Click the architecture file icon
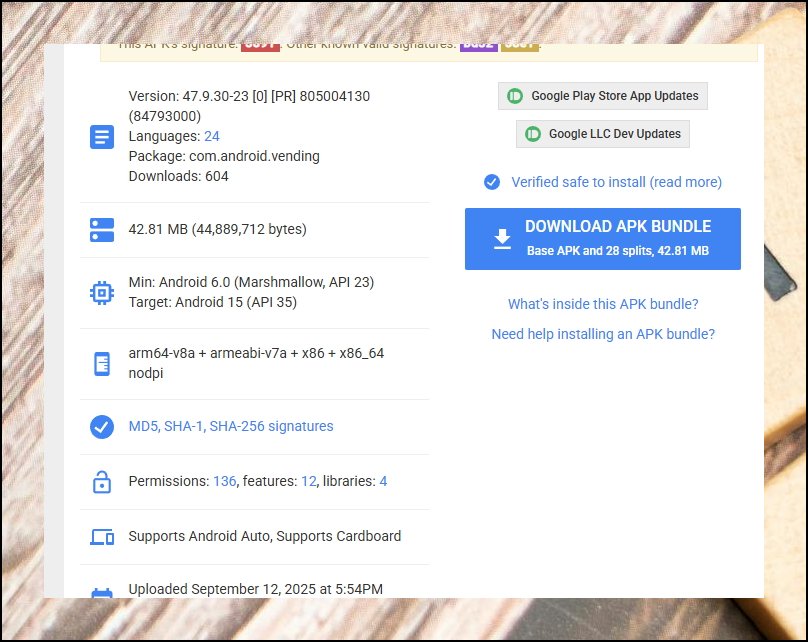The height and width of the screenshot is (642, 808). (x=102, y=364)
